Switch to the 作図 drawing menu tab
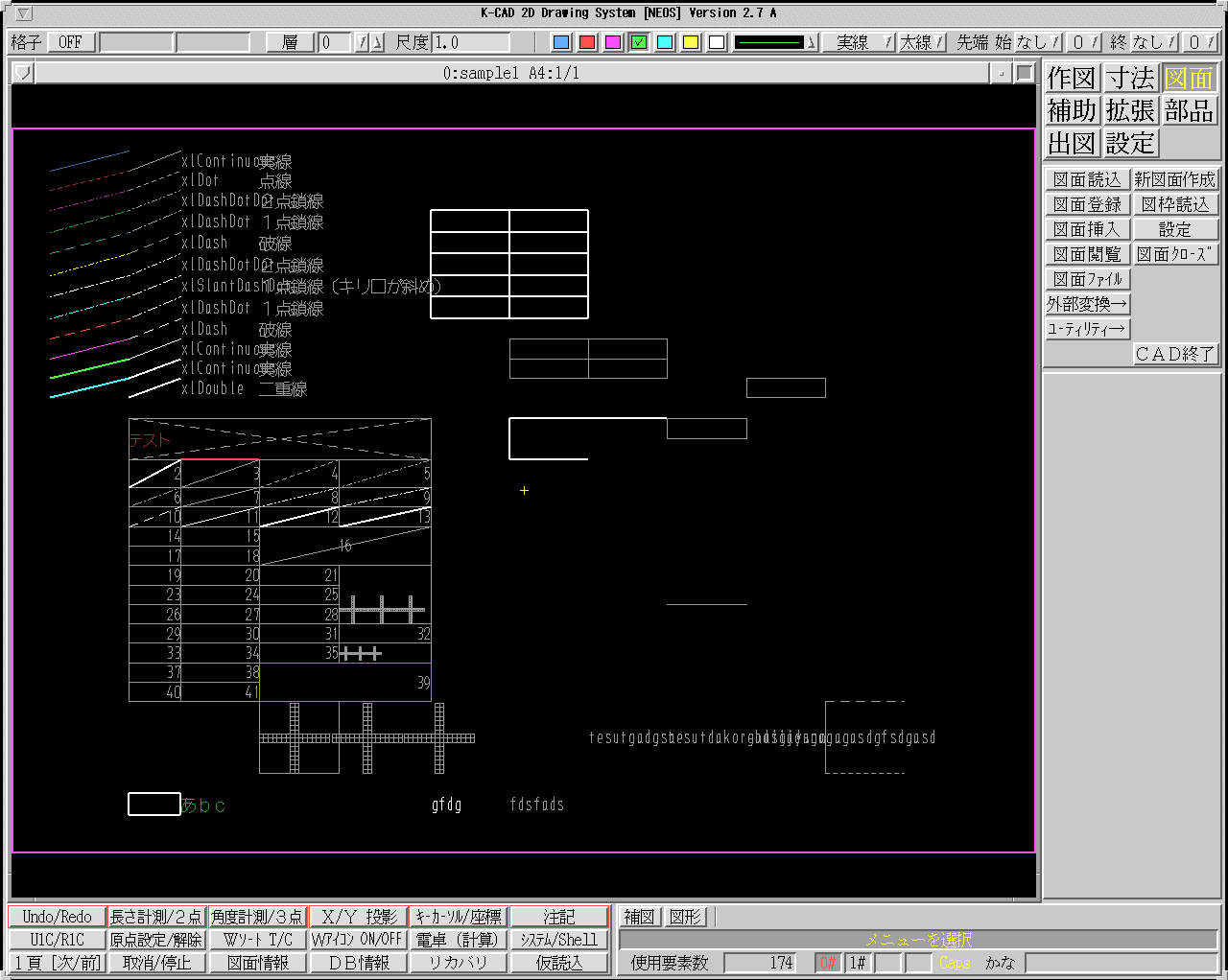This screenshot has width=1228, height=980. coord(1072,78)
